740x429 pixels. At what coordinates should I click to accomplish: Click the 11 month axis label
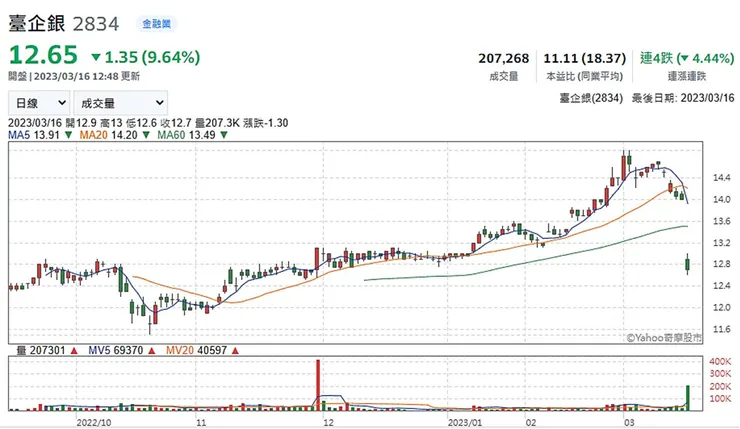tap(202, 422)
